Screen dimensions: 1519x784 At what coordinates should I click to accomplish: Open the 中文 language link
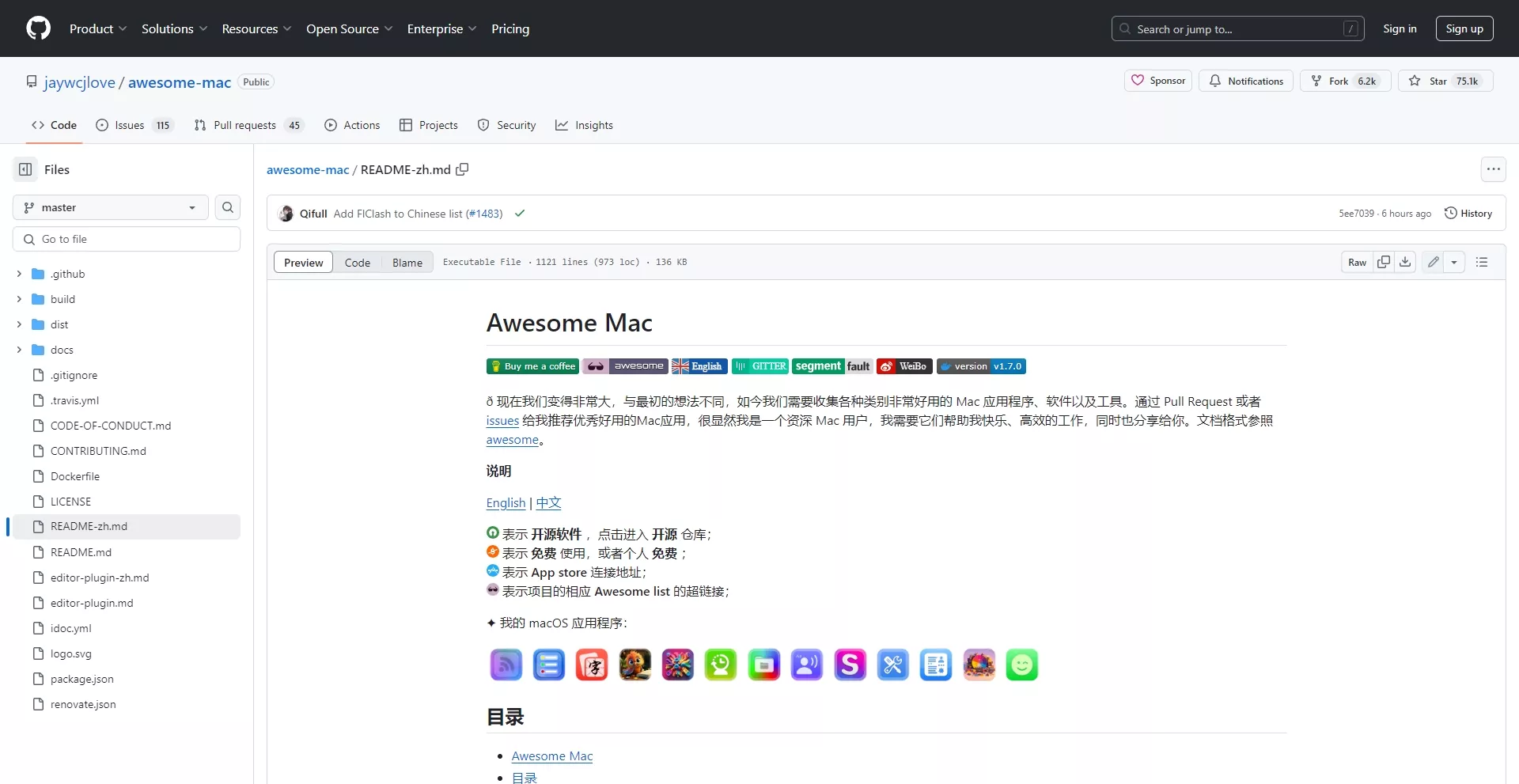pos(548,503)
